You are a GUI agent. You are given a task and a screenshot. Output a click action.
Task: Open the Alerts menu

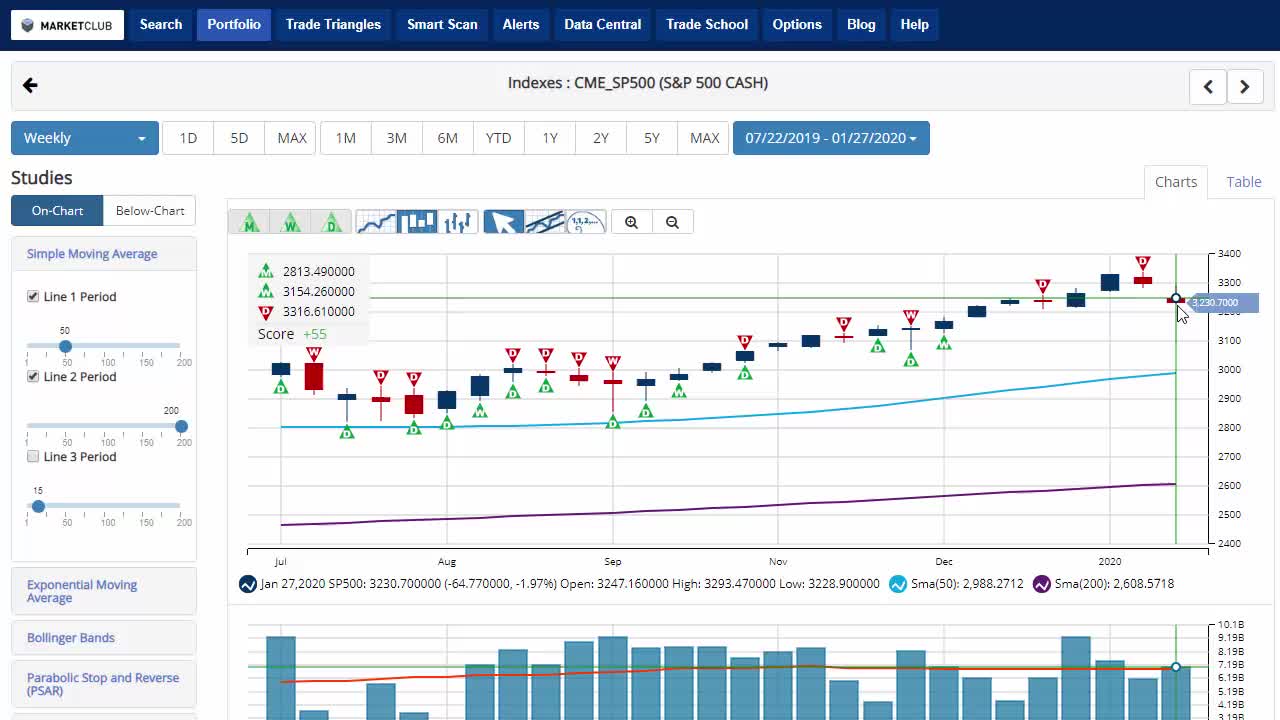click(x=520, y=25)
